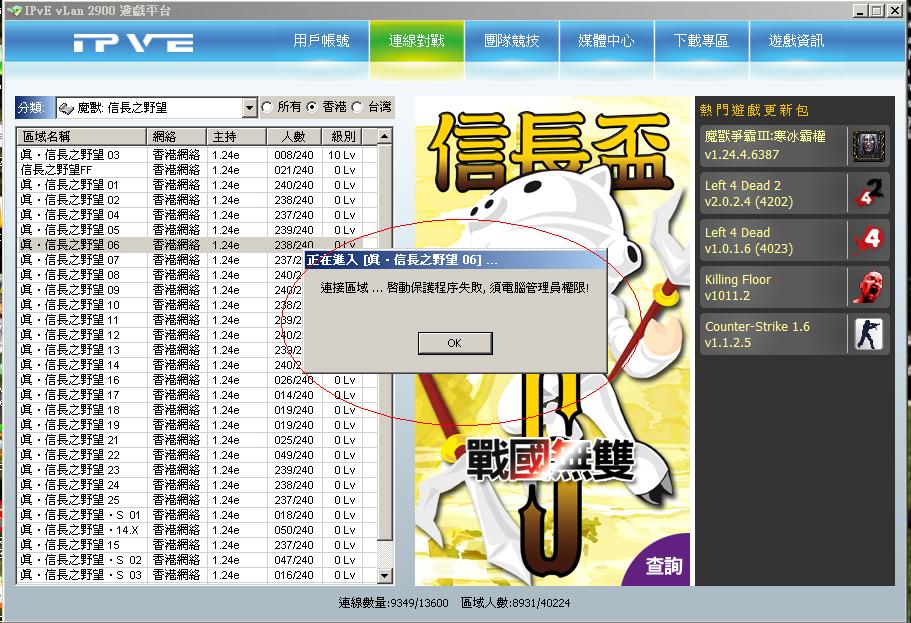Click the room list scroll up arrow
This screenshot has height=623, width=911.
pos(385,137)
